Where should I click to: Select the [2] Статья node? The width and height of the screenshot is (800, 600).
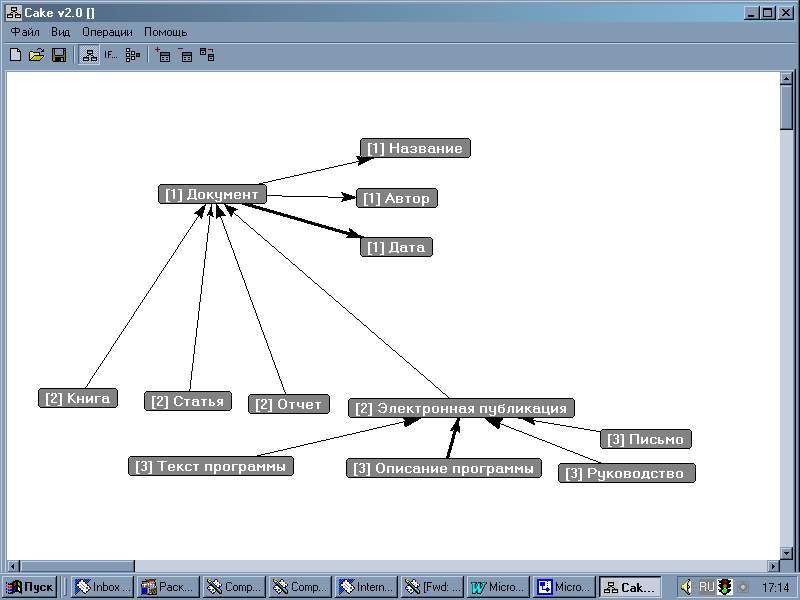coord(188,401)
